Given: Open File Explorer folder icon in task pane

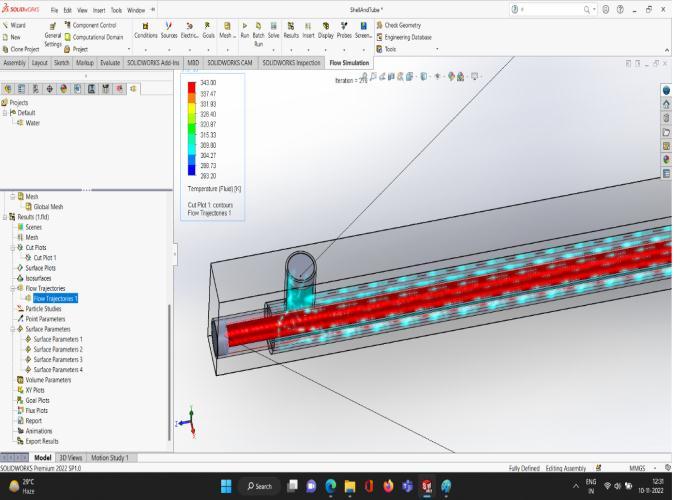Looking at the screenshot, I should (667, 132).
